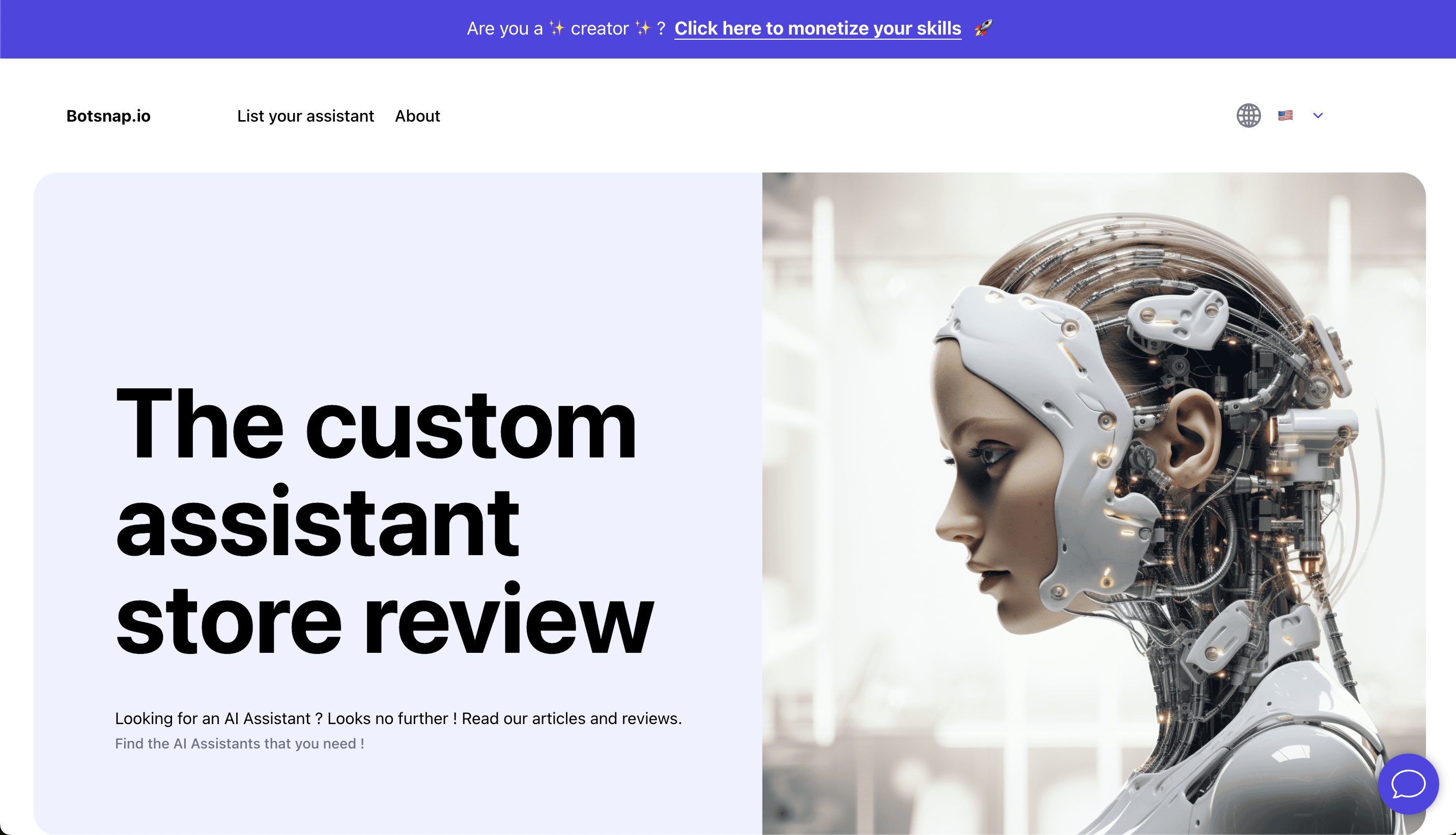Go to the Botsnap.io home logo

[x=108, y=116]
